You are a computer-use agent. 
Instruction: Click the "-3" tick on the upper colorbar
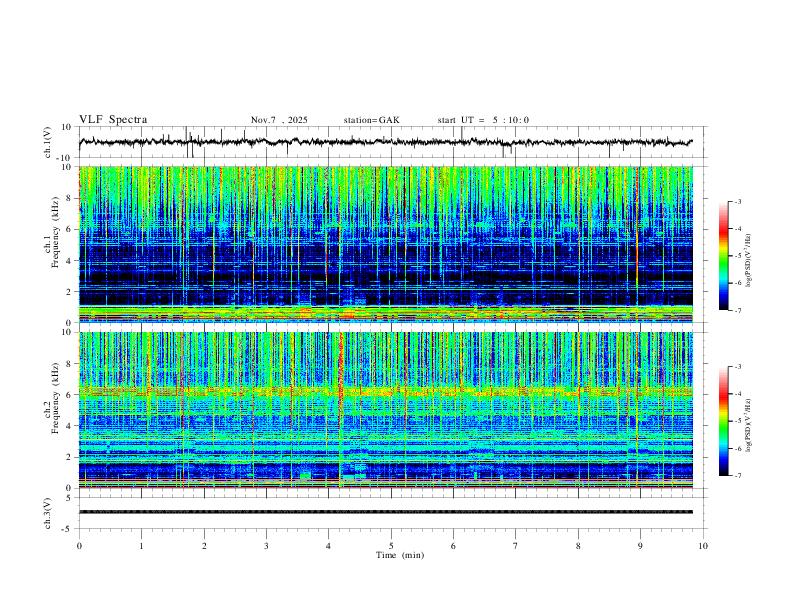coord(737,201)
